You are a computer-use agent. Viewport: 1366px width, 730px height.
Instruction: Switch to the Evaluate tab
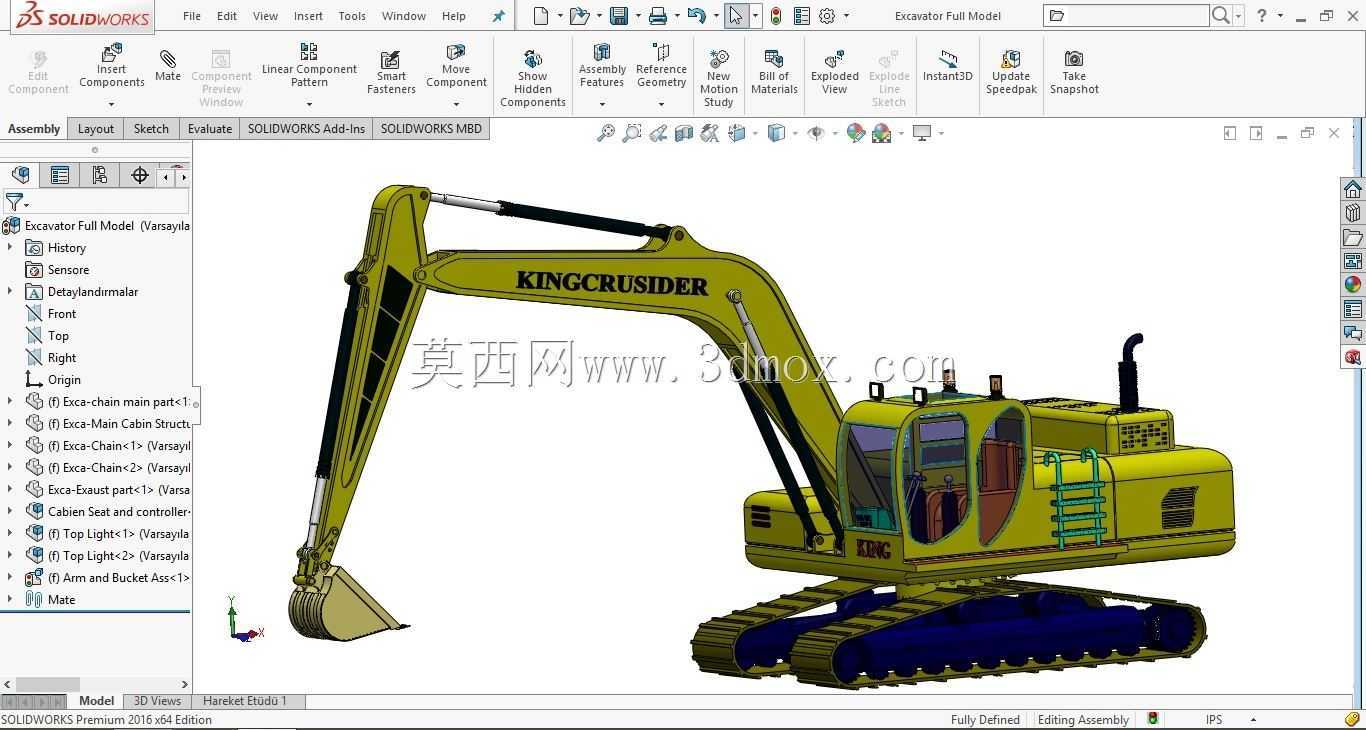click(210, 129)
